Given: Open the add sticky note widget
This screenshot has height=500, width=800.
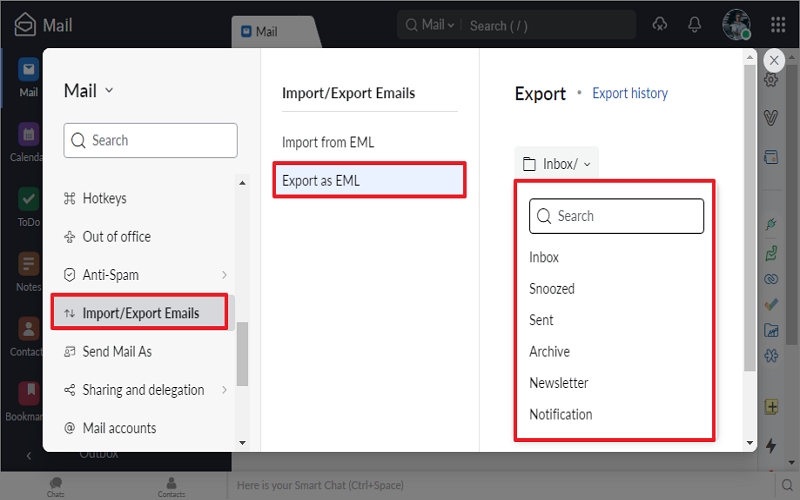Looking at the screenshot, I should [771, 407].
